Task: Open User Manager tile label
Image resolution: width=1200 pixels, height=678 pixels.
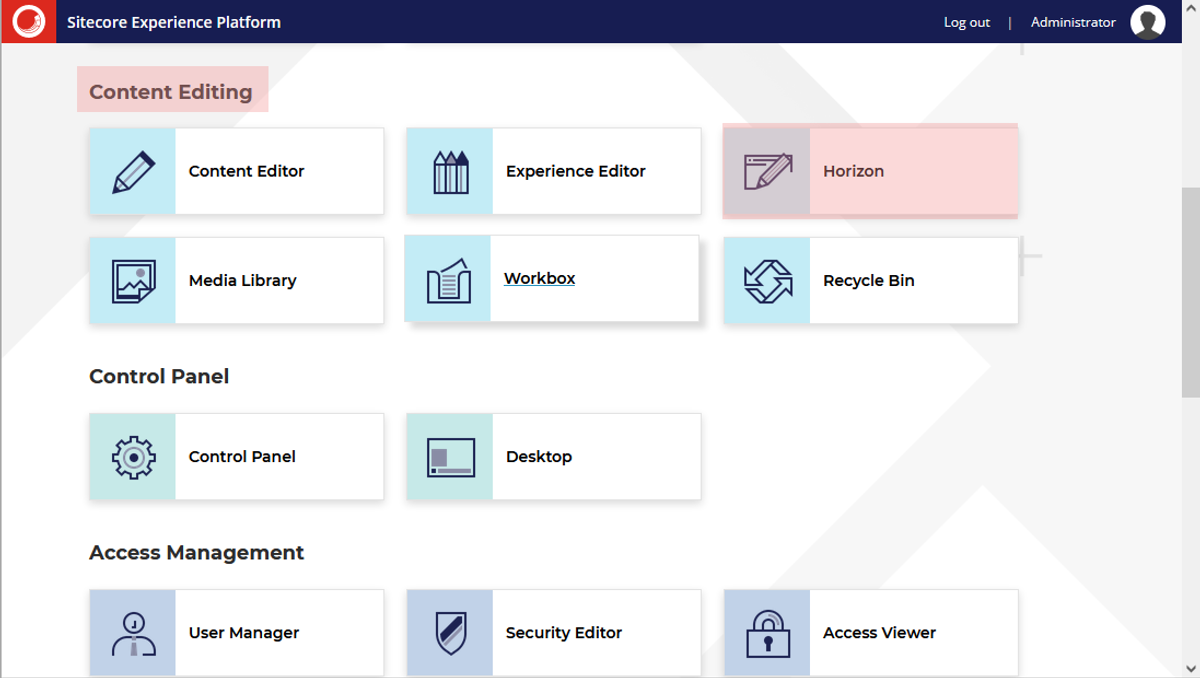Action: (244, 633)
